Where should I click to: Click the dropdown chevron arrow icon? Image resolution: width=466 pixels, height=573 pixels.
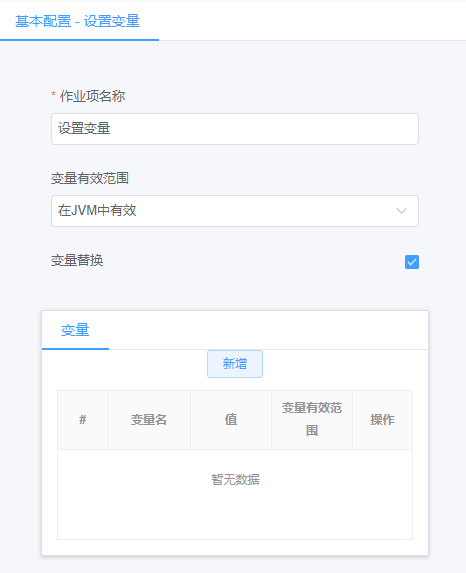(401, 211)
